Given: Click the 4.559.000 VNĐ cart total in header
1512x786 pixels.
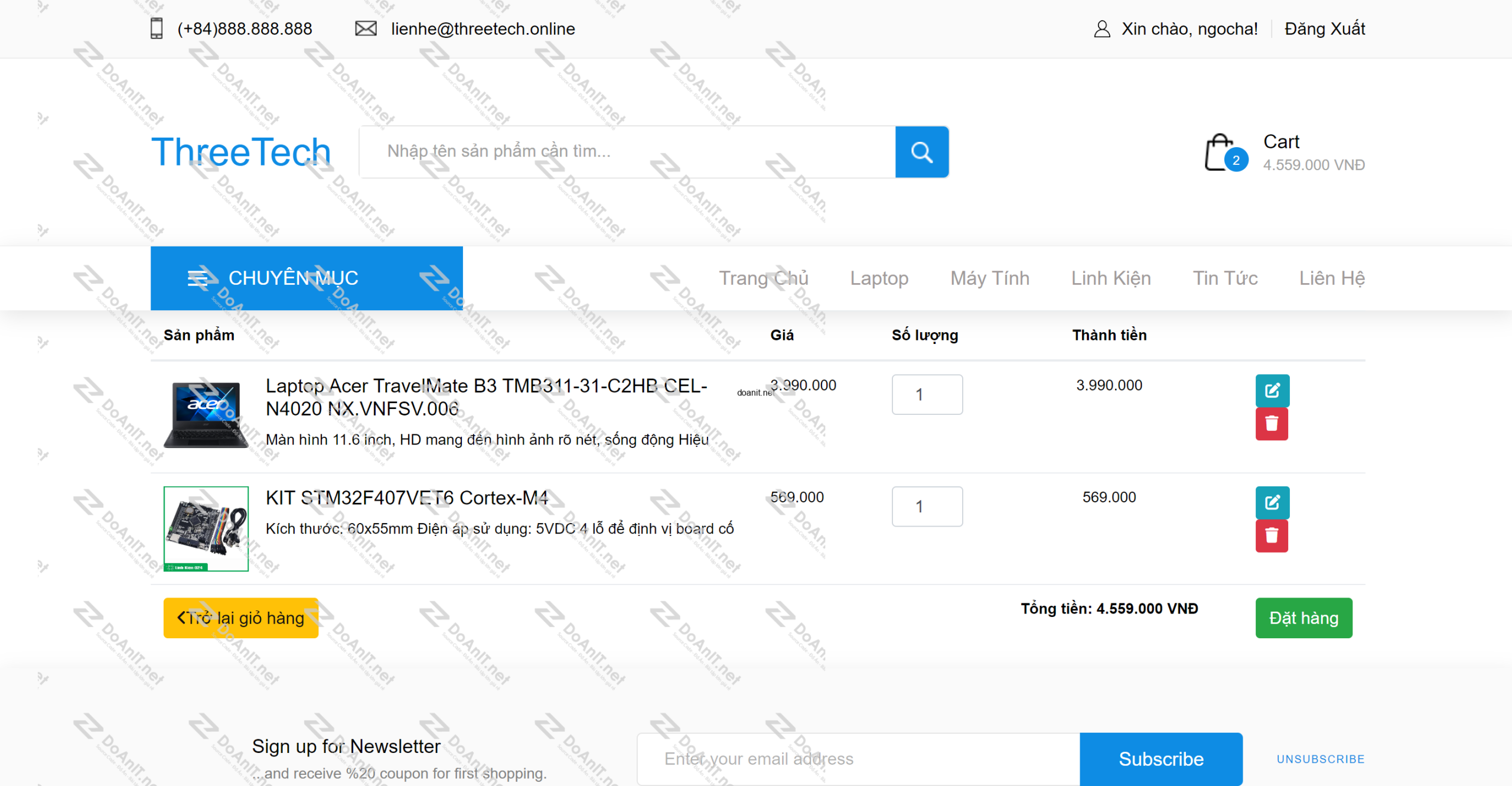Looking at the screenshot, I should coord(1314,165).
